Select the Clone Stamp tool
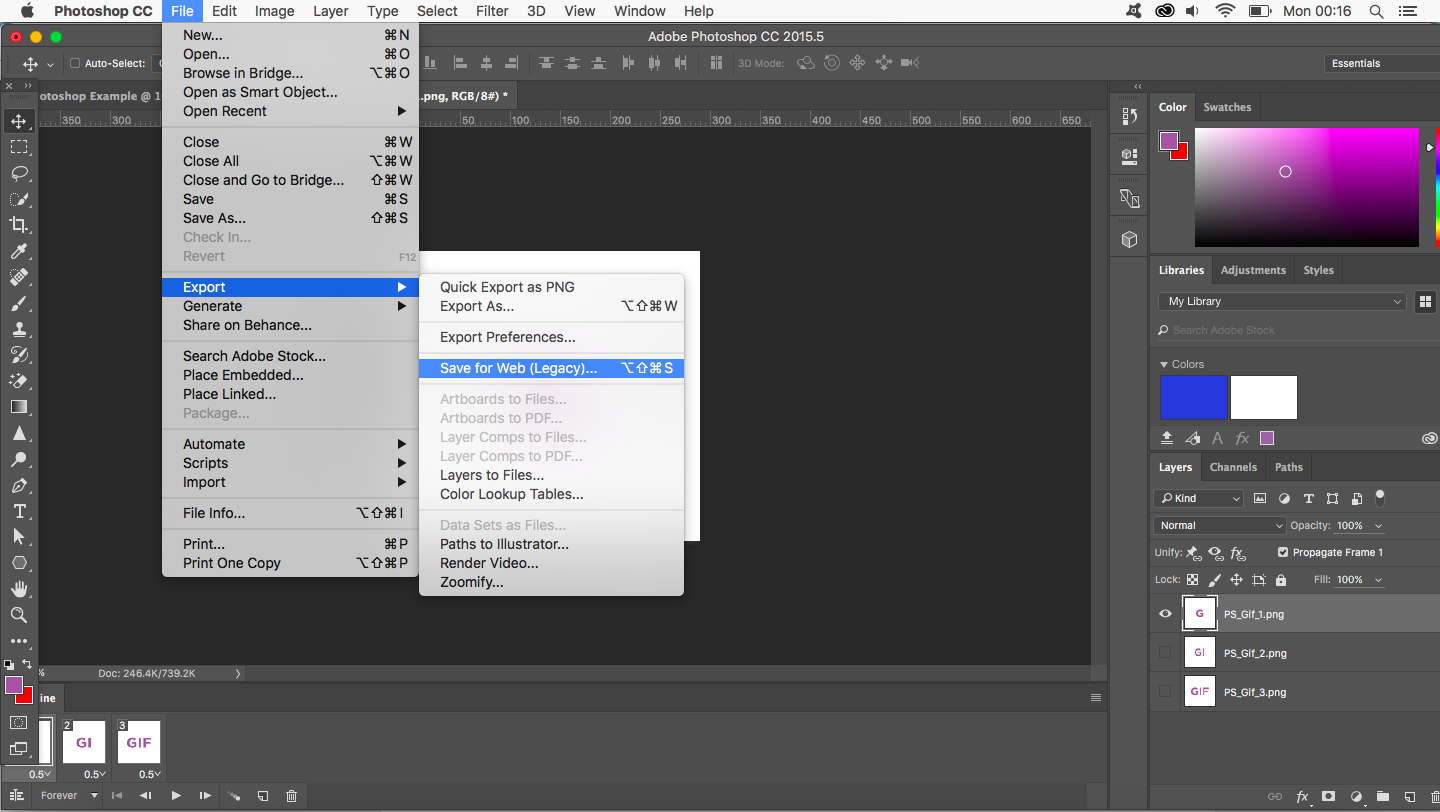 [x=18, y=329]
